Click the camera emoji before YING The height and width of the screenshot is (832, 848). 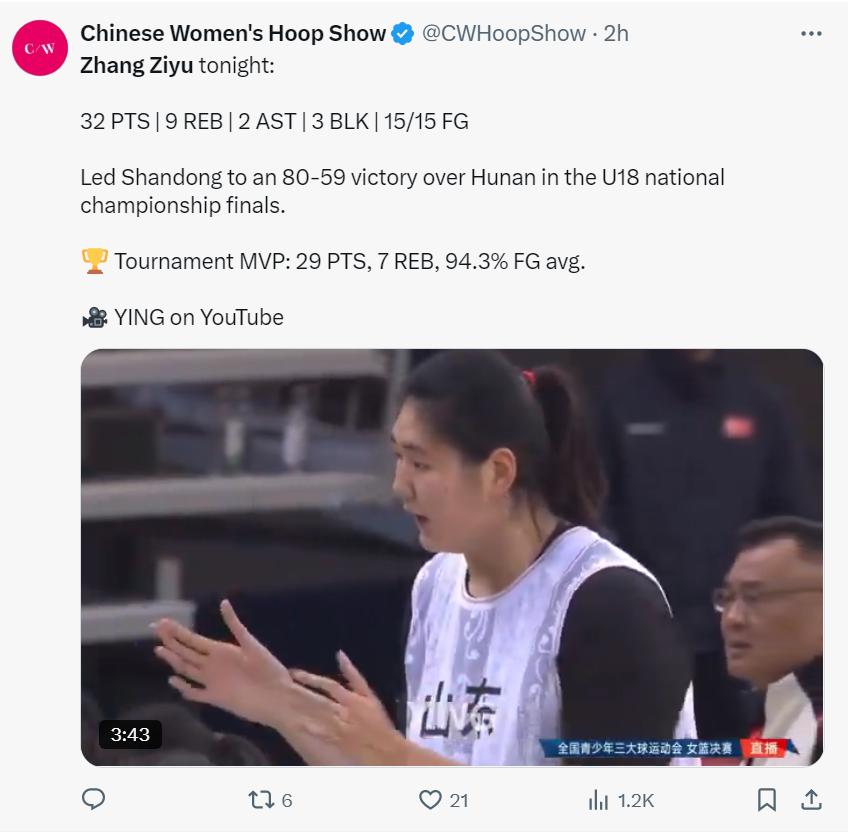tap(95, 318)
